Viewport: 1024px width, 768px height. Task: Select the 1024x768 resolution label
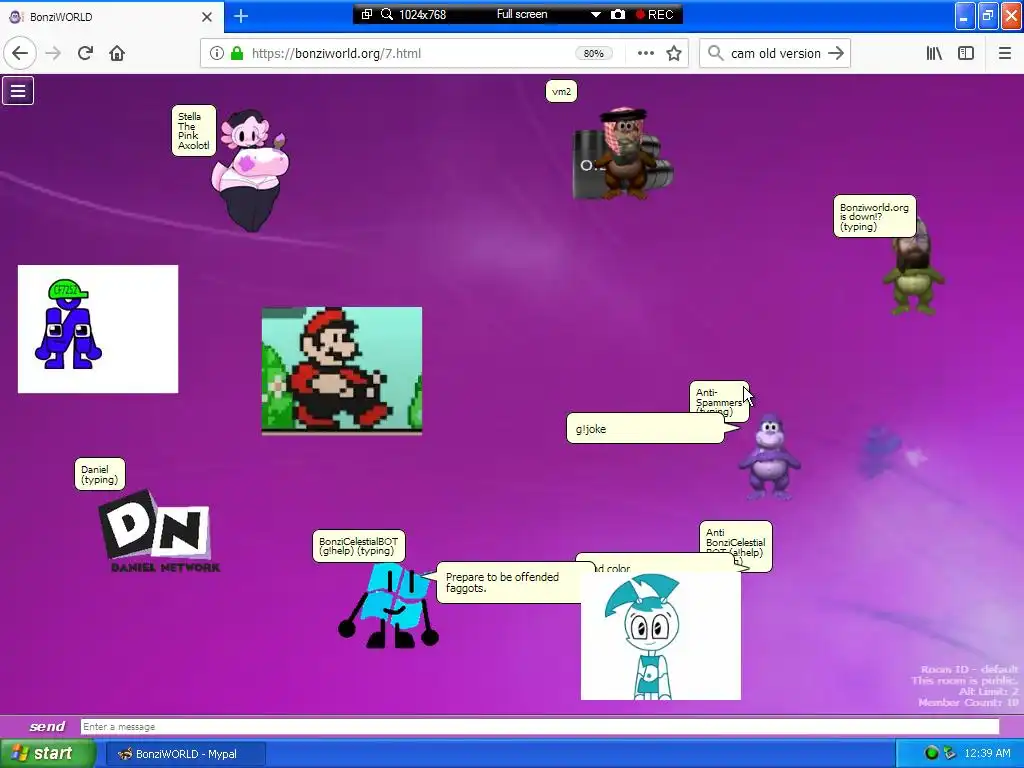click(x=423, y=14)
